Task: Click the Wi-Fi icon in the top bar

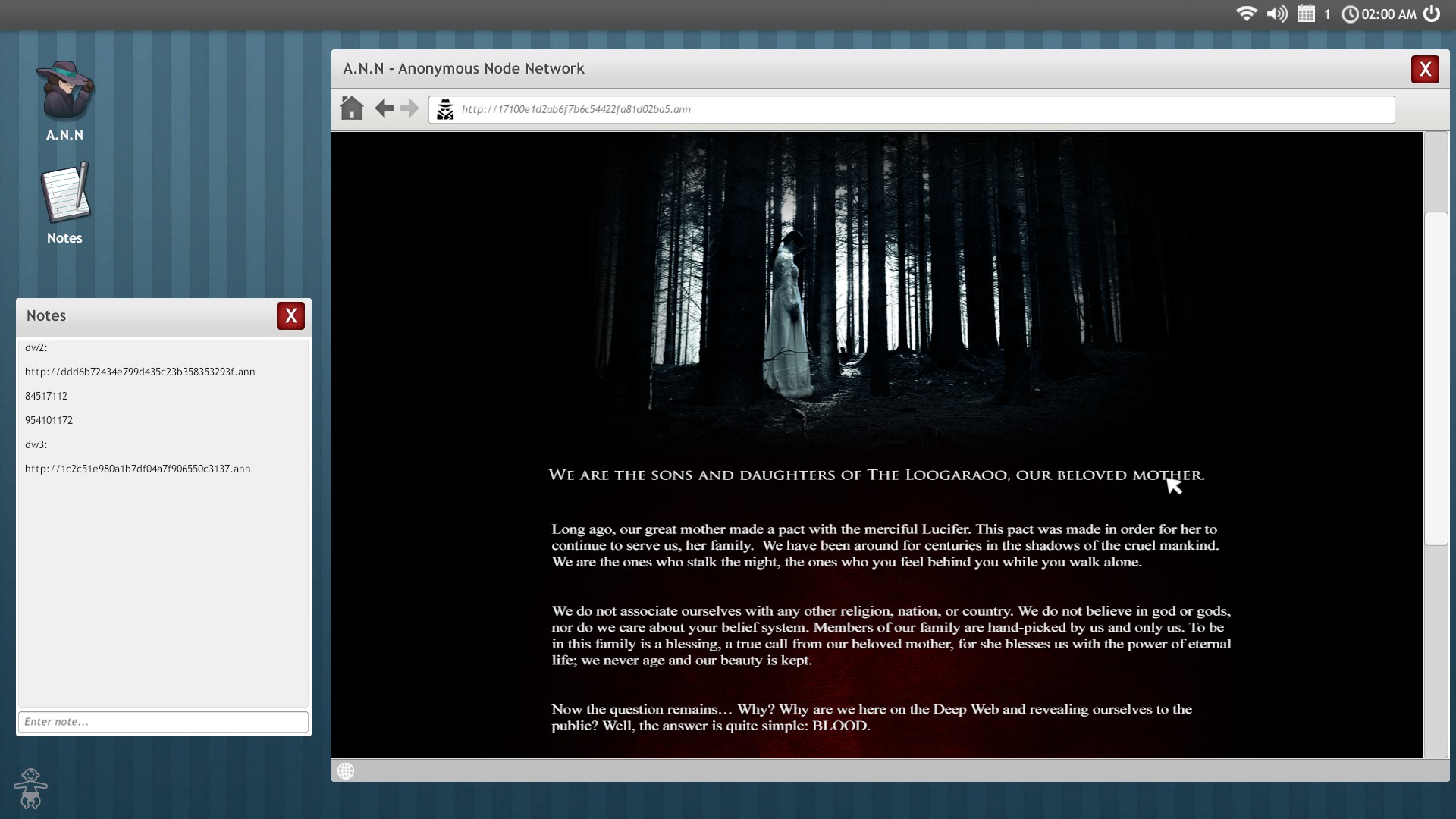Action: [1246, 14]
